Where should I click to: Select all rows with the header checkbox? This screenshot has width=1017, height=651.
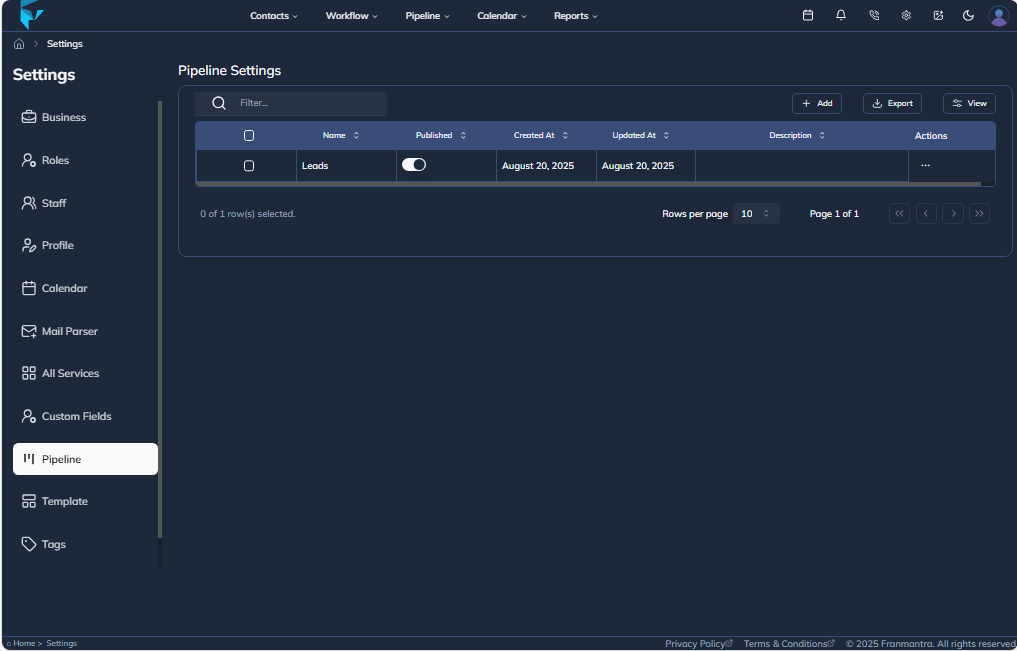tap(249, 135)
